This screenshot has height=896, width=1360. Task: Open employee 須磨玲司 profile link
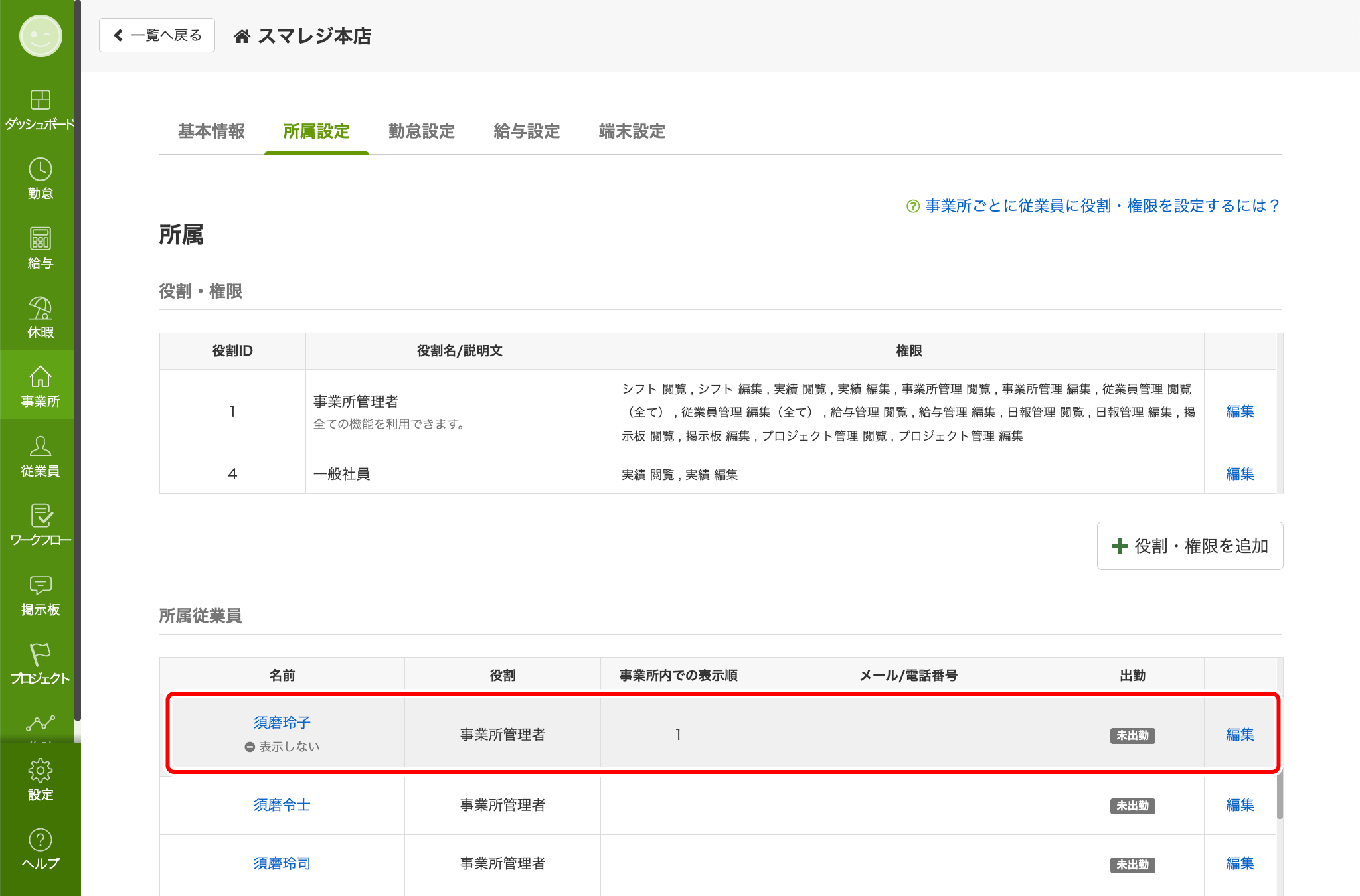282,863
